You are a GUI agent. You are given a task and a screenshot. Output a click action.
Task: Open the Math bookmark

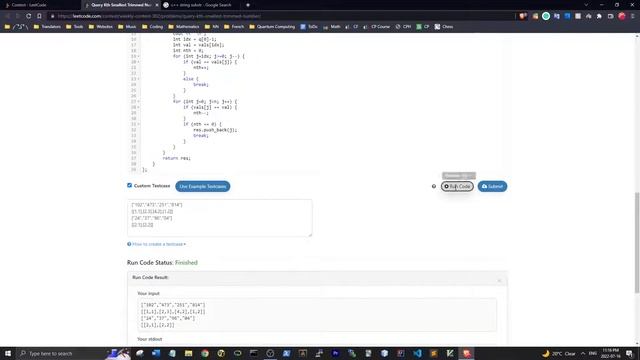tap(332, 27)
